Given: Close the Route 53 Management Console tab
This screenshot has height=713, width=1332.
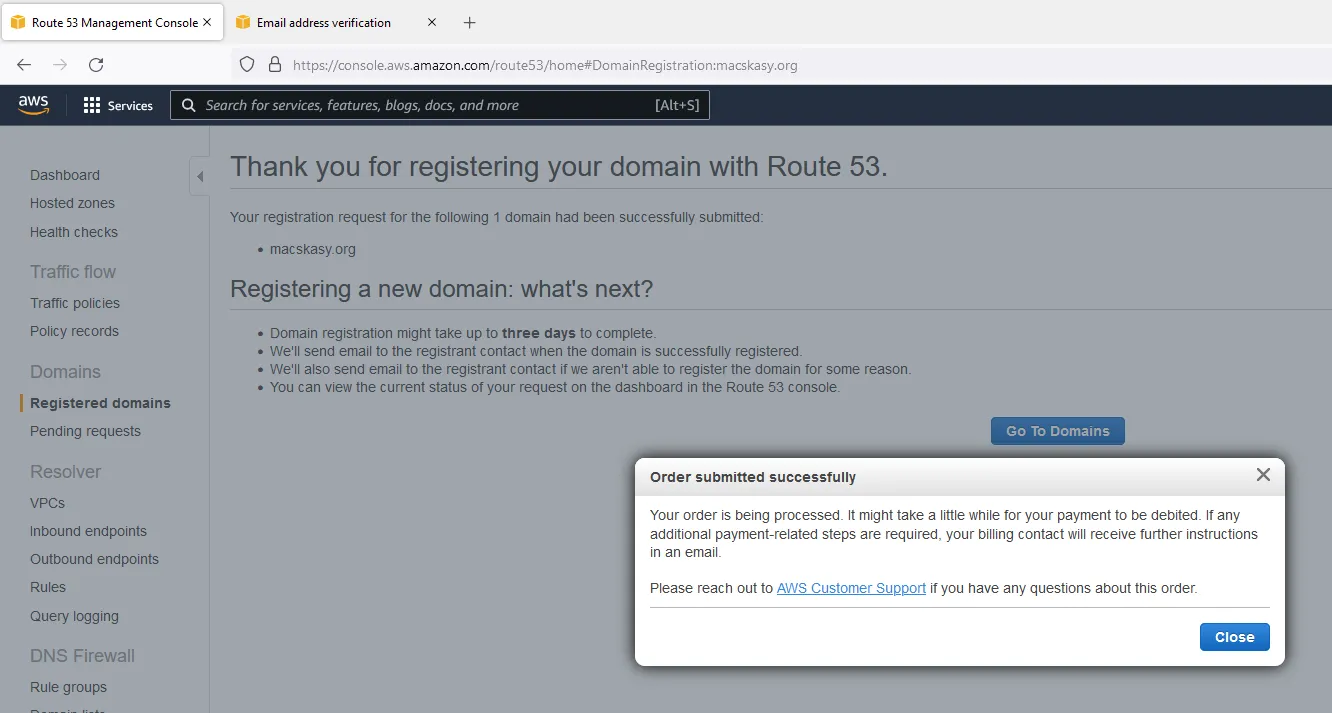Looking at the screenshot, I should (207, 22).
